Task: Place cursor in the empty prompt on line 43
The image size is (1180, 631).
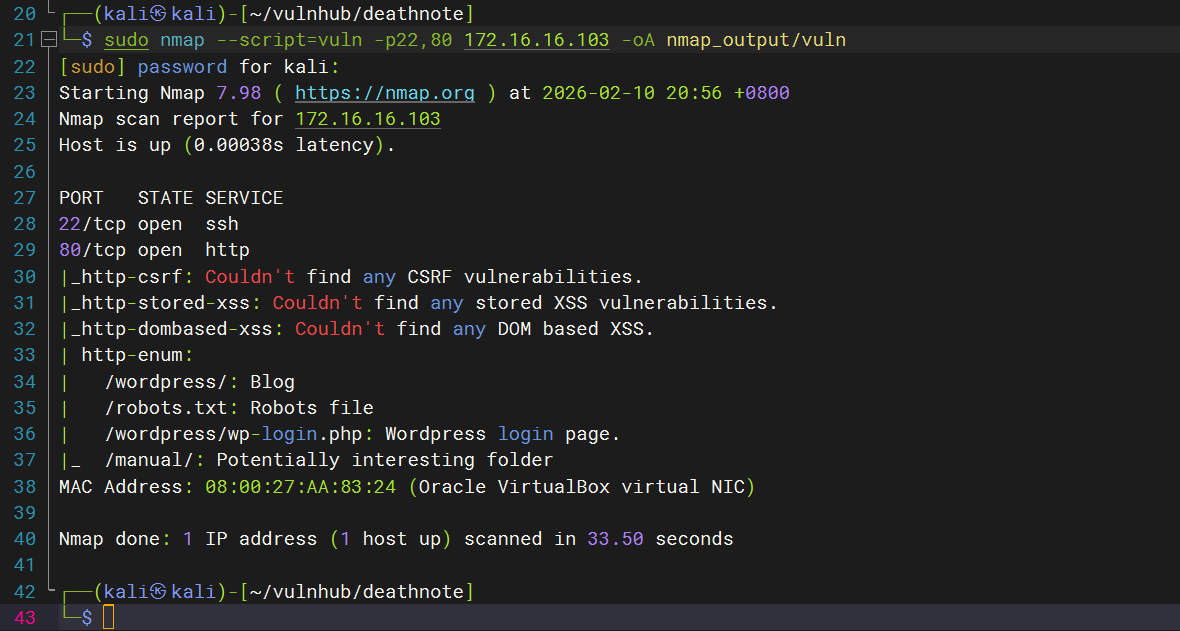Action: (x=109, y=618)
